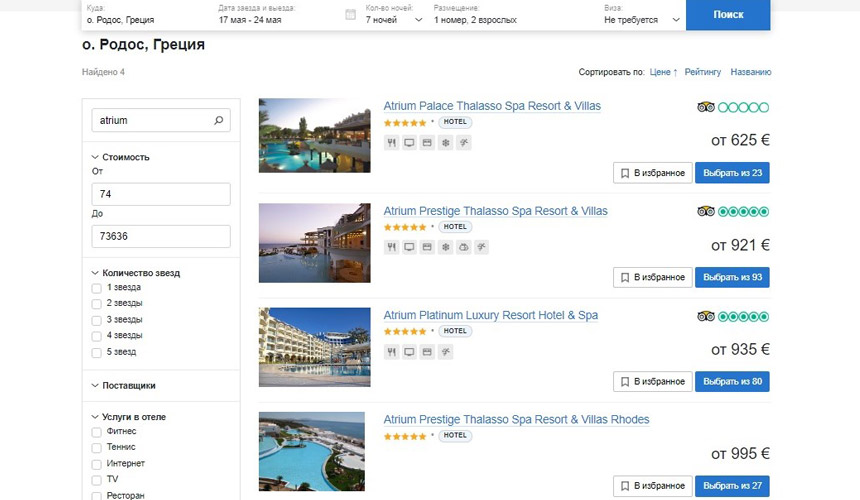860x500 pixels.
Task: Open the calendar icon for dates
Action: (350, 15)
